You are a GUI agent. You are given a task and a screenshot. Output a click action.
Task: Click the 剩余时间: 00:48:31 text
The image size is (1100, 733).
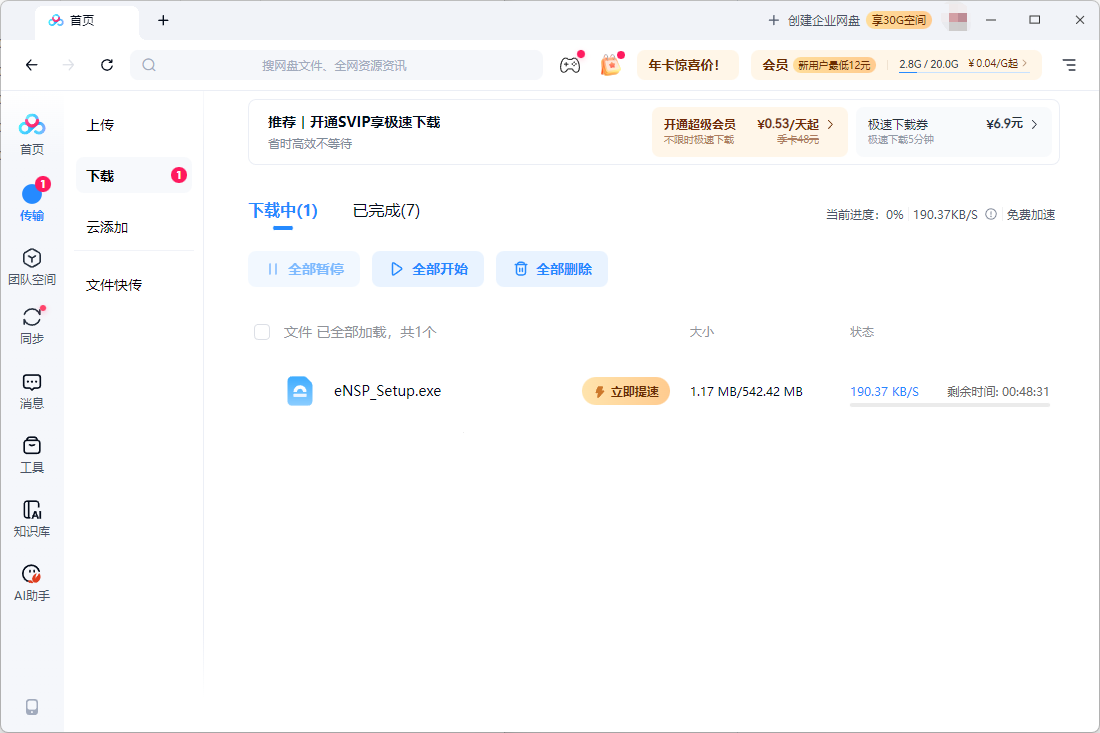[x=998, y=391]
